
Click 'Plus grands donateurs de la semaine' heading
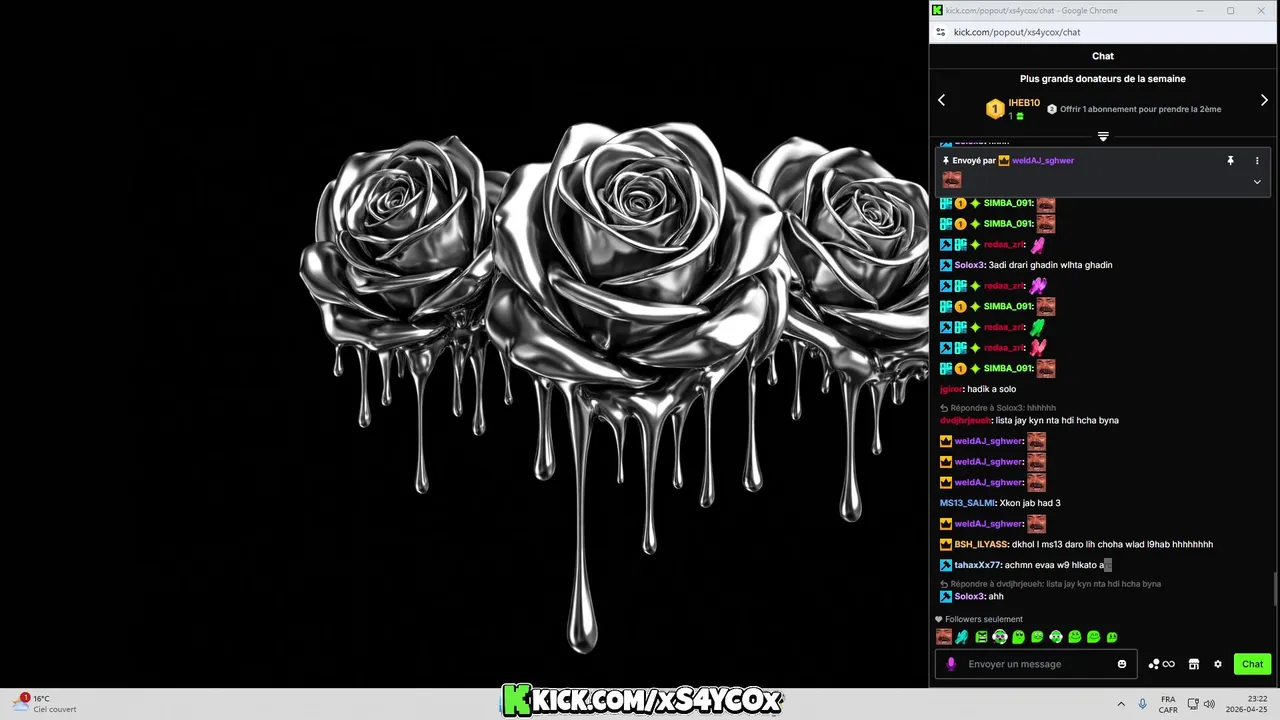point(1103,79)
